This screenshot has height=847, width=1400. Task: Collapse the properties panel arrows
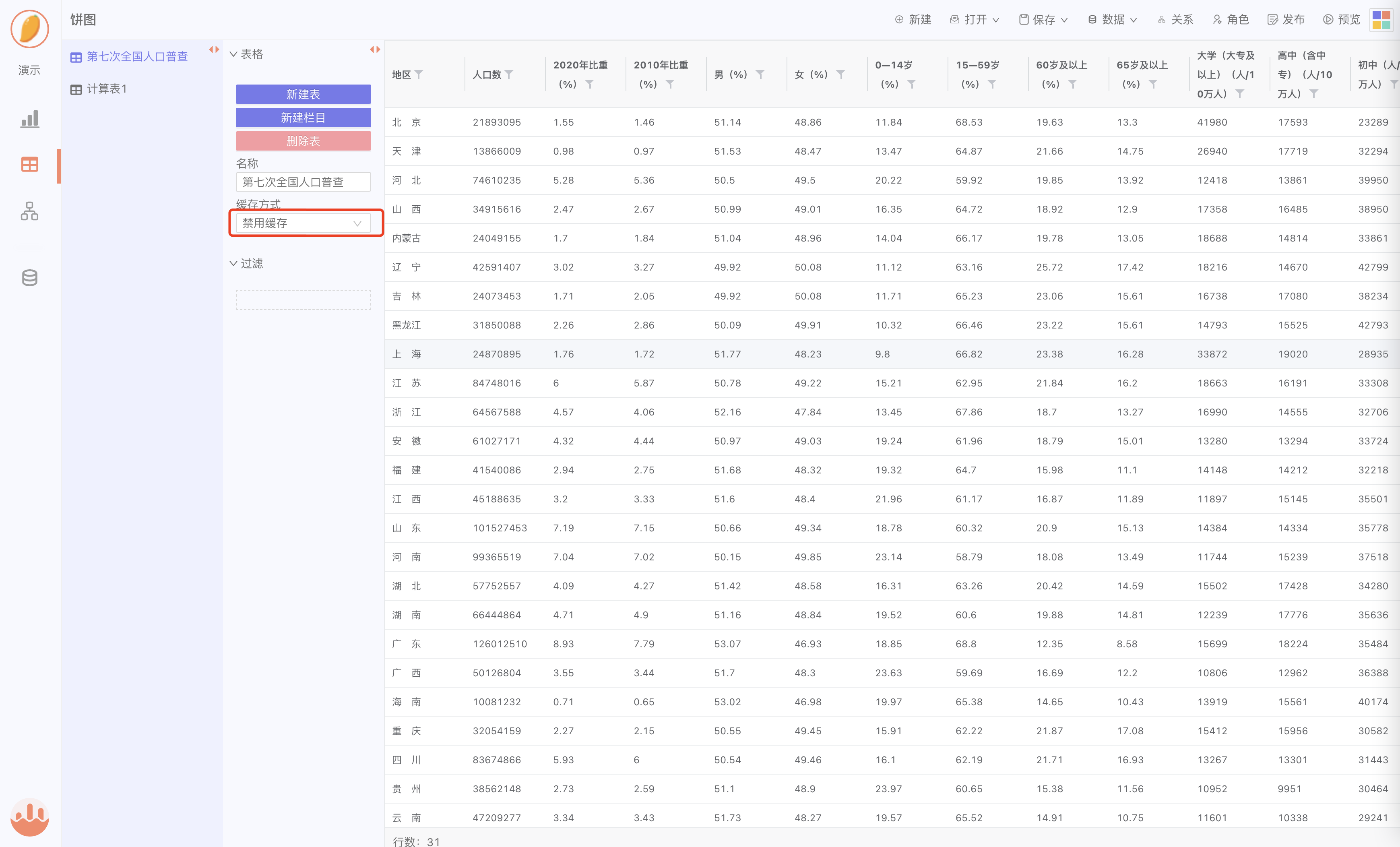[375, 50]
